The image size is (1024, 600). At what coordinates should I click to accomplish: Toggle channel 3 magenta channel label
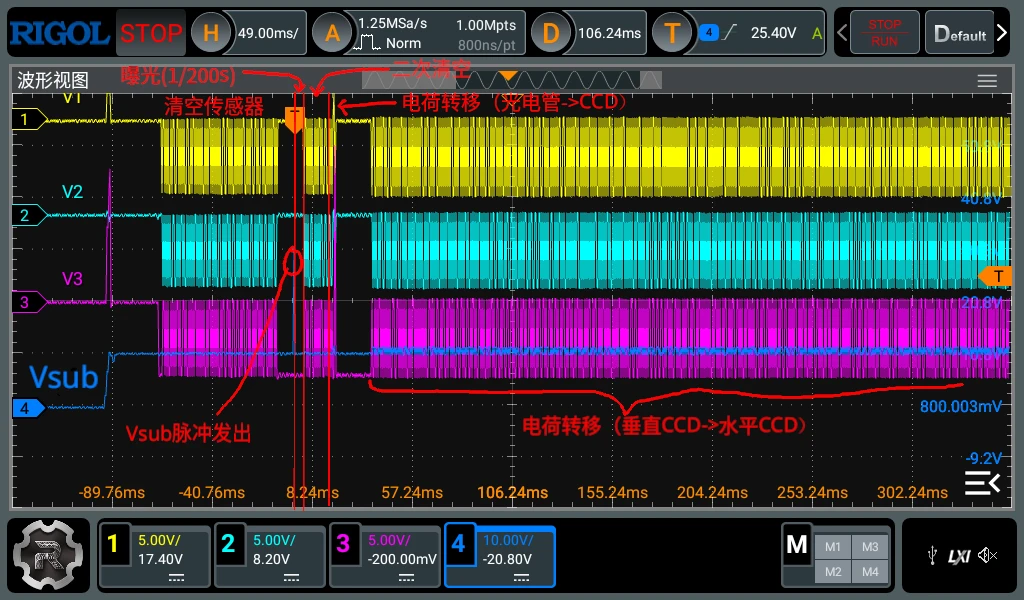tap(343, 543)
